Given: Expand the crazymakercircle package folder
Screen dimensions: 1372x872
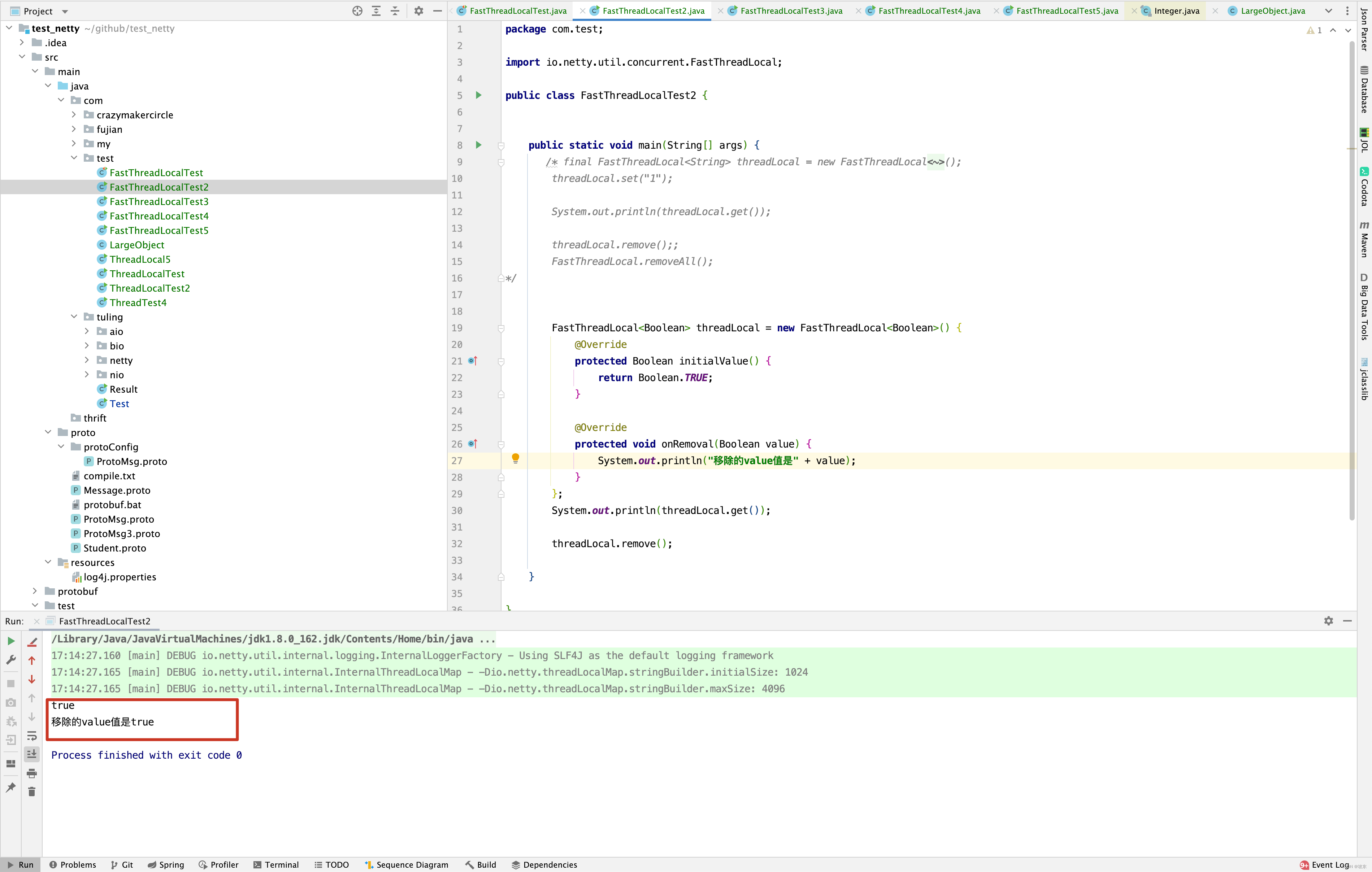Looking at the screenshot, I should pos(74,114).
